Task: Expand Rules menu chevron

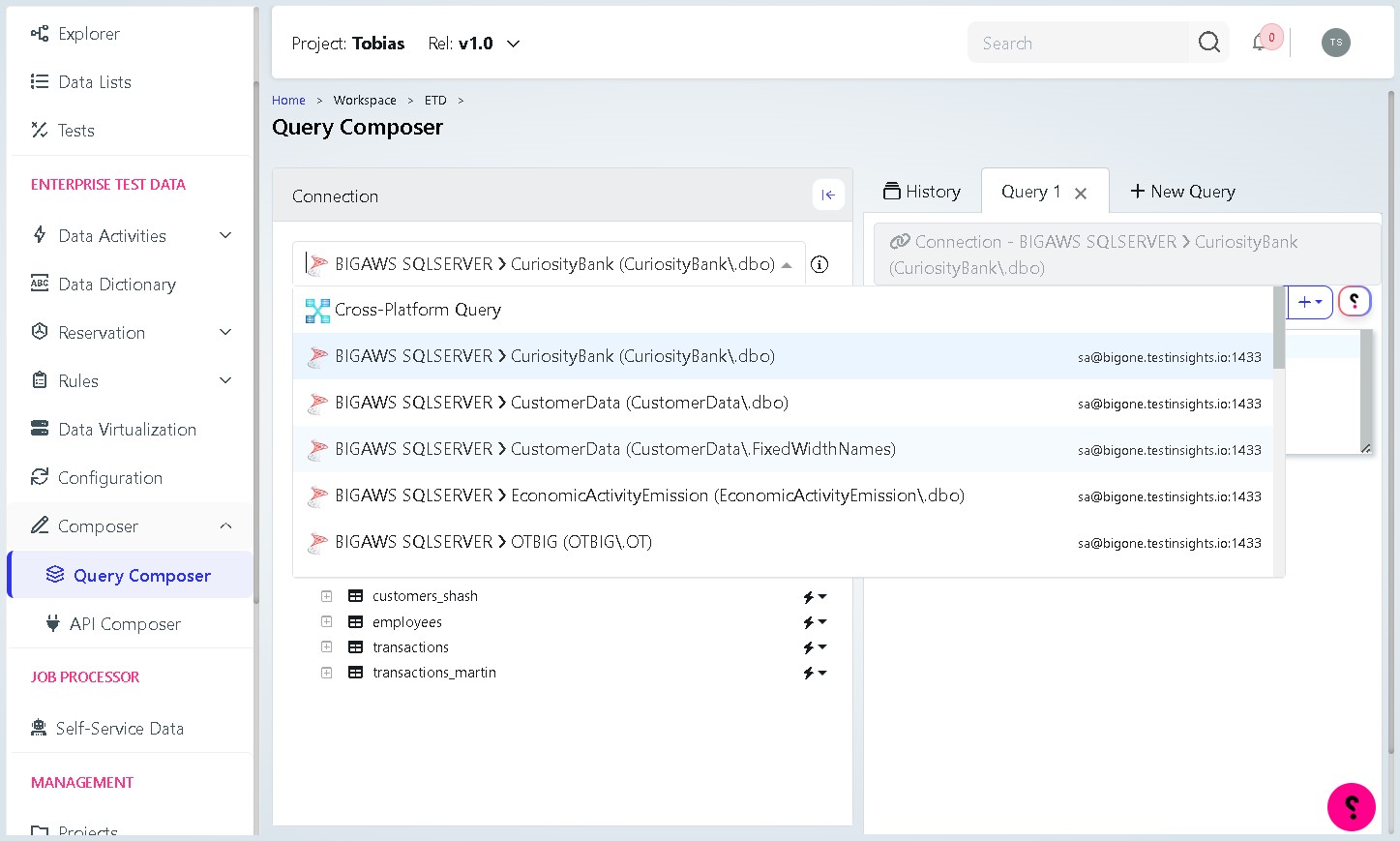Action: click(x=225, y=380)
